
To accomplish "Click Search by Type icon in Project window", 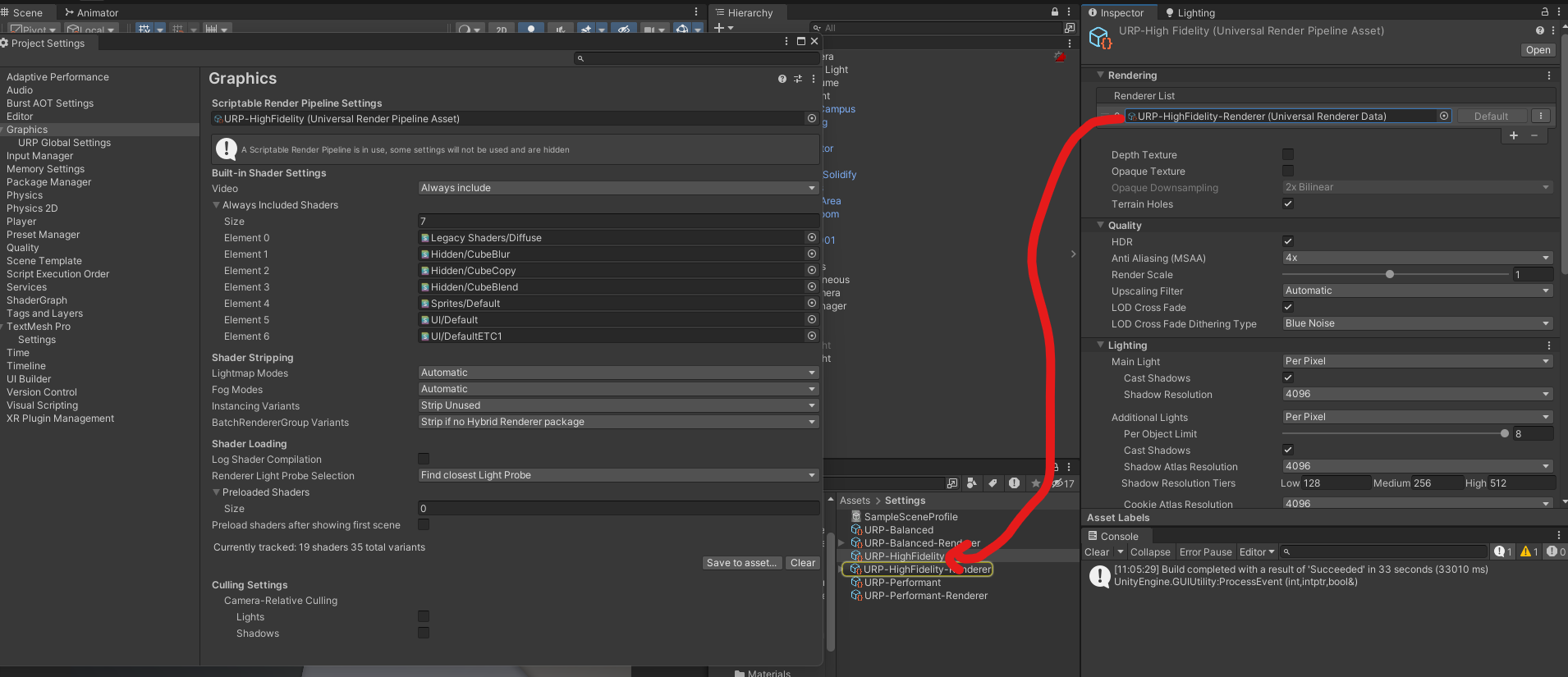I will pos(972,483).
